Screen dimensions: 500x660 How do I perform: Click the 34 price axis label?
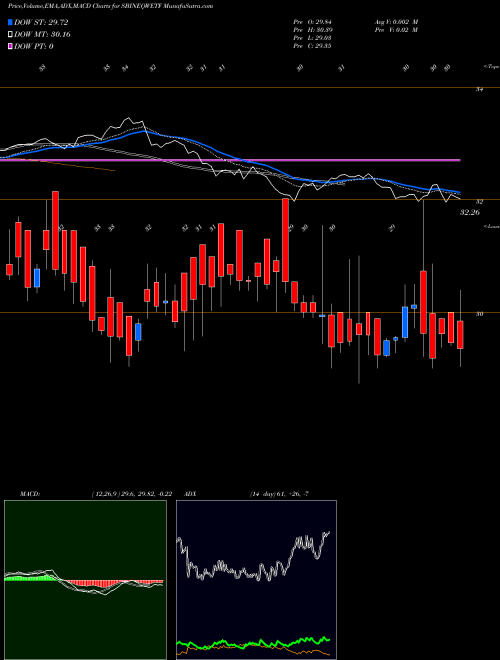coord(479,90)
